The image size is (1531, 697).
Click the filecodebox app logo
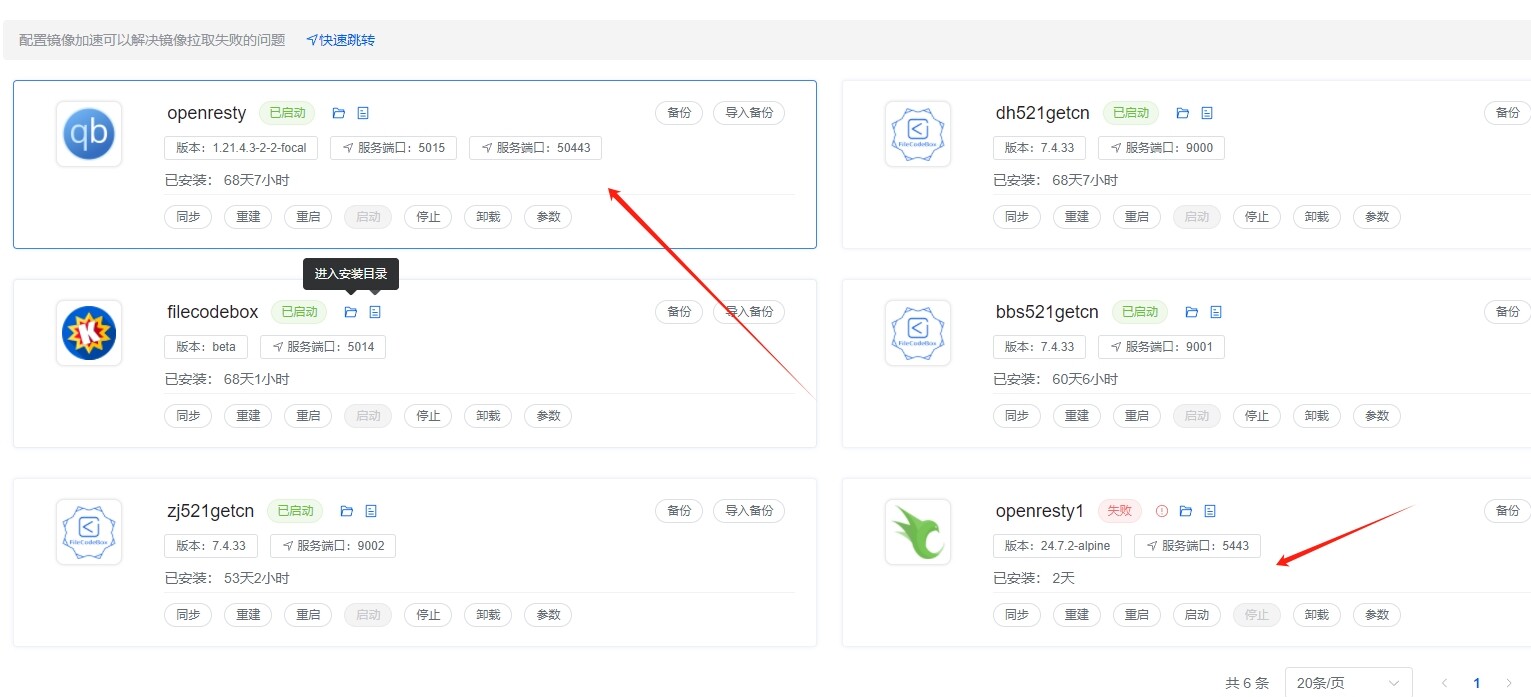(x=89, y=333)
